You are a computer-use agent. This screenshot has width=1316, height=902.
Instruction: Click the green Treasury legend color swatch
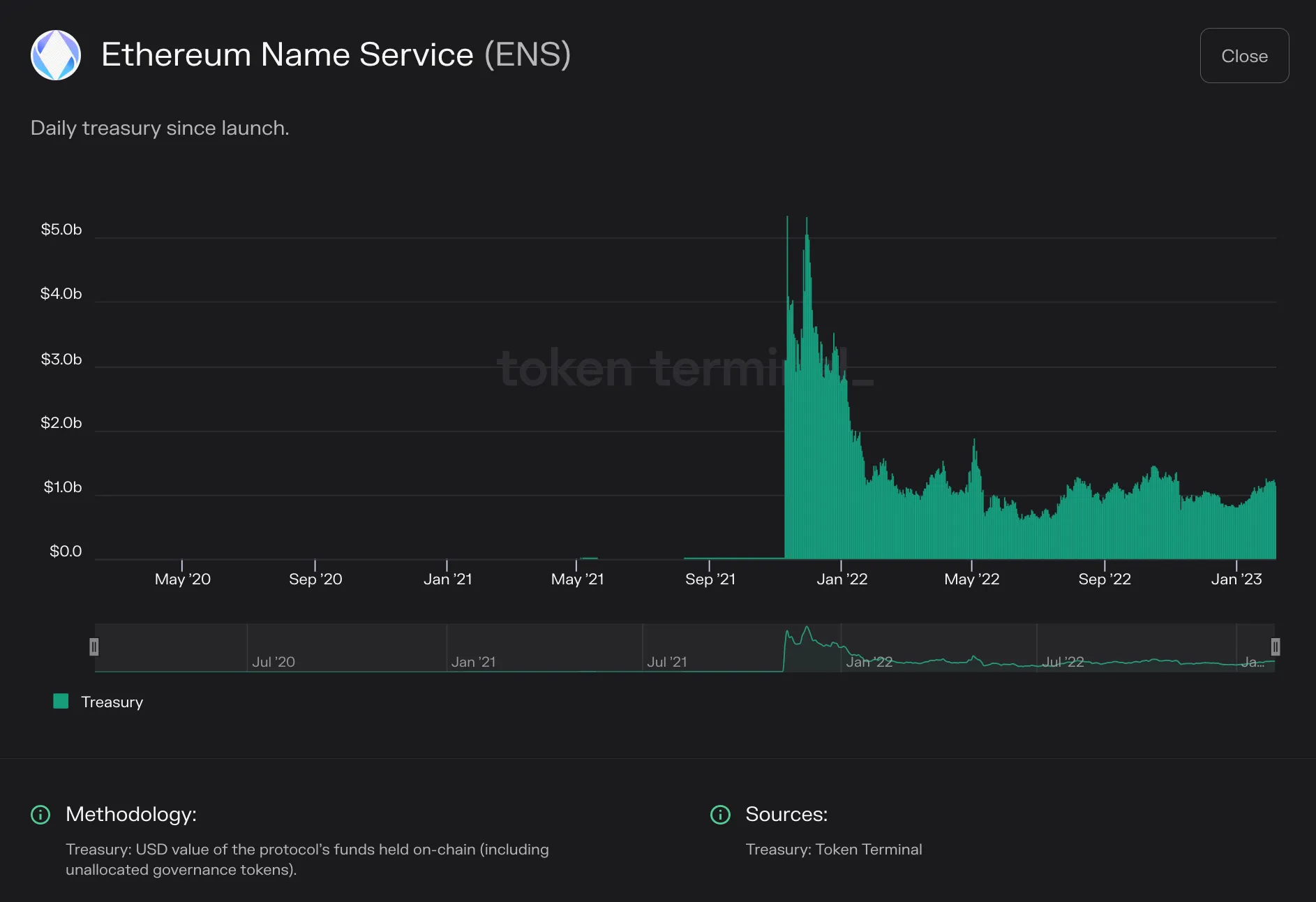61,701
